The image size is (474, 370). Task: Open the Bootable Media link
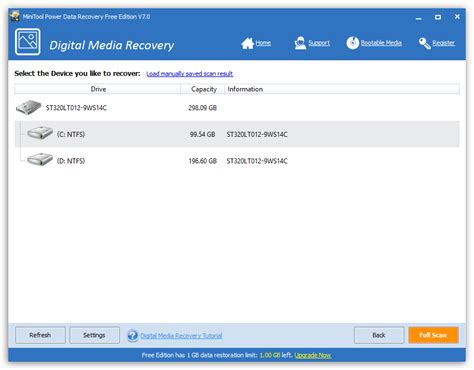point(381,43)
